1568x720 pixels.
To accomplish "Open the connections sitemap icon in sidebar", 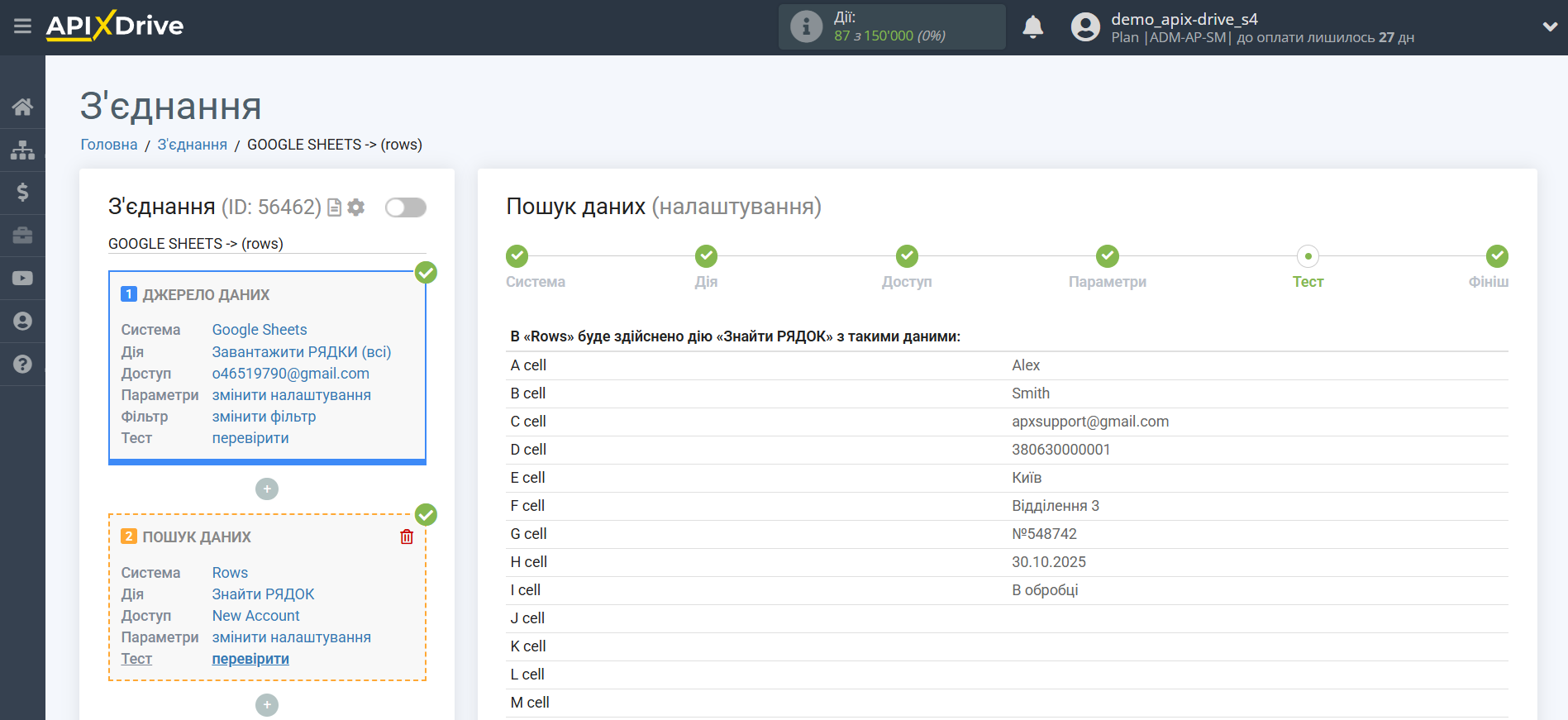I will tap(22, 150).
